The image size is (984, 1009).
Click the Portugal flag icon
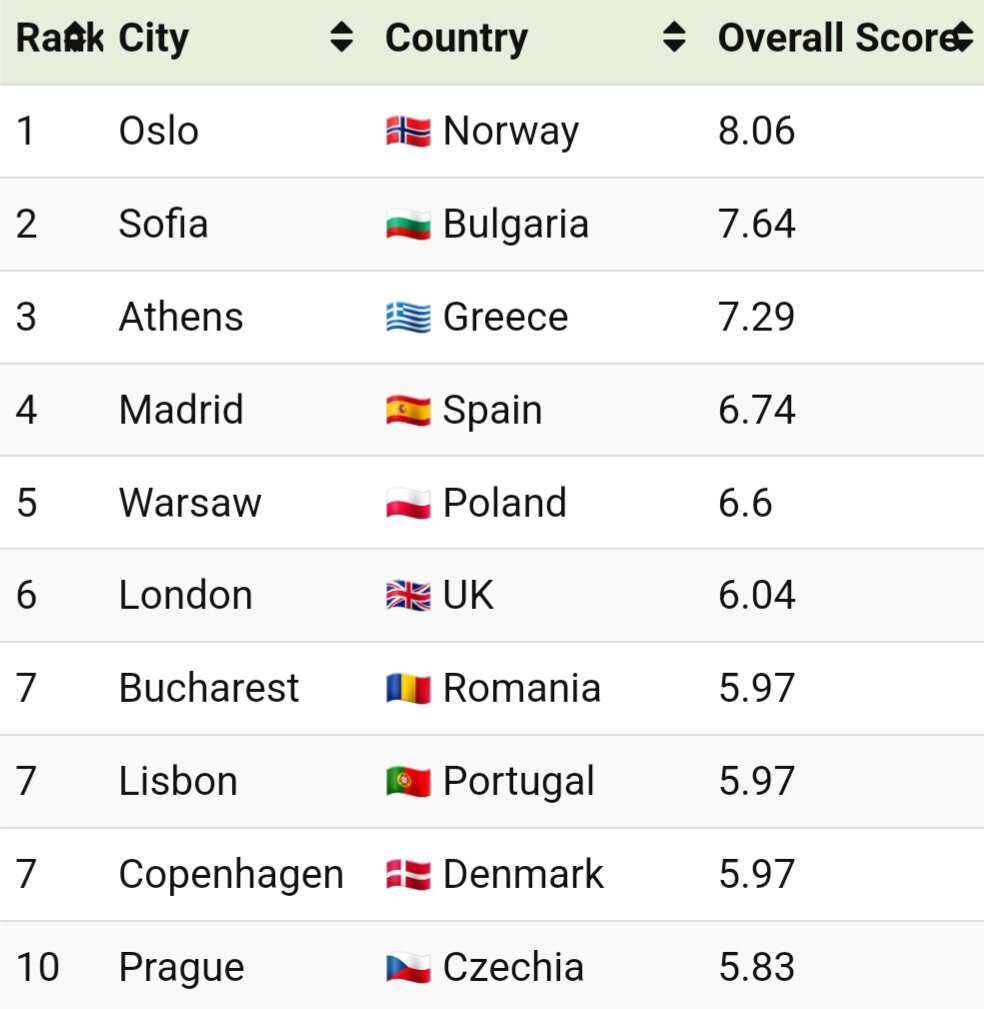[x=408, y=782]
